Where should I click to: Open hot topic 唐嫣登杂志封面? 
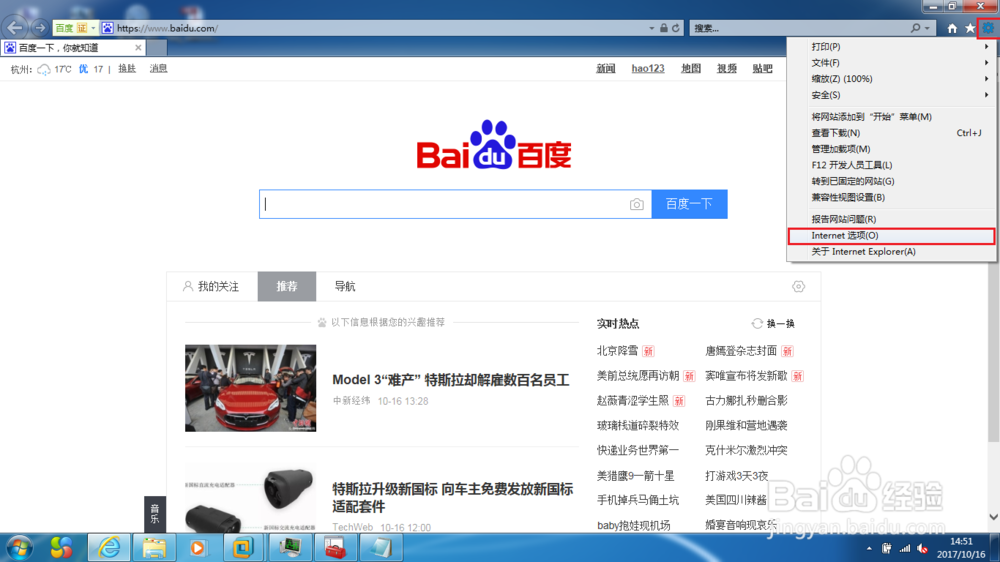coord(741,351)
